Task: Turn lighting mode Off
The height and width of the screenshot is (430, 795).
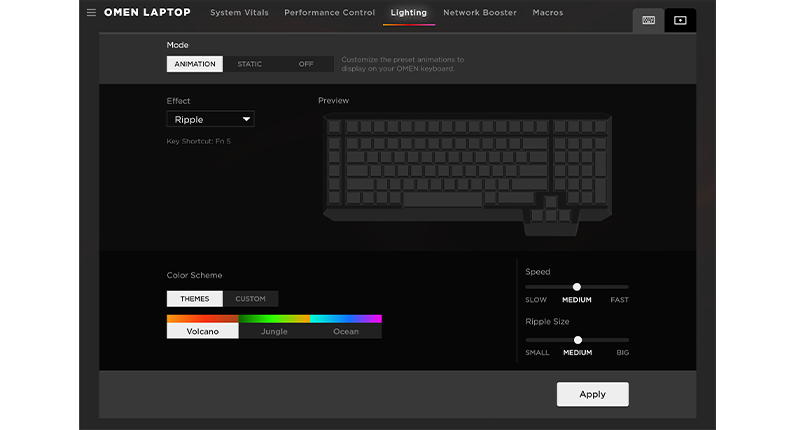Action: [x=306, y=64]
